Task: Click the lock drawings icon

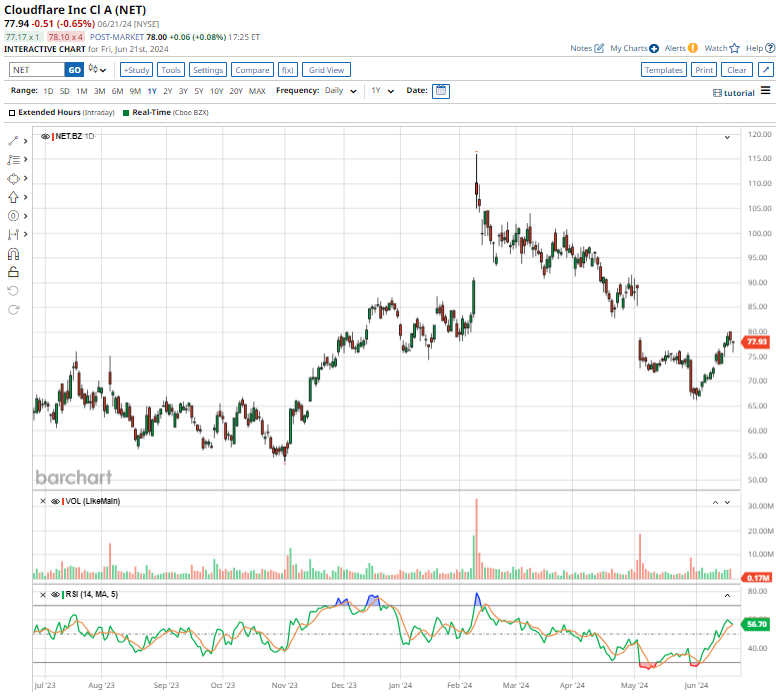Action: coord(13,271)
